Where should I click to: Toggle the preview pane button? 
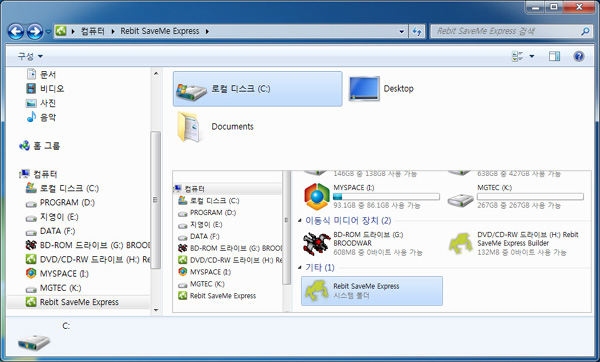click(x=554, y=56)
